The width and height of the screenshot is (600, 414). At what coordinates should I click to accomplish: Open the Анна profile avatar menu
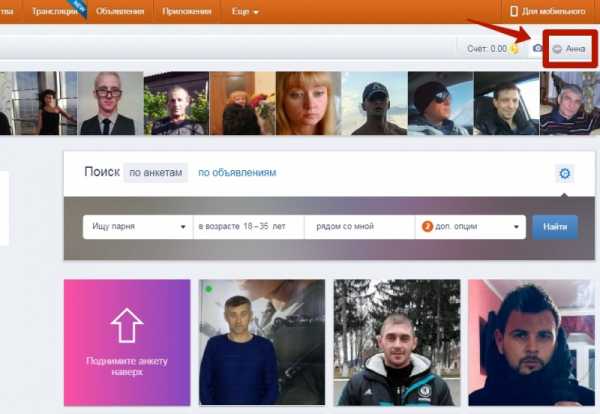point(570,49)
